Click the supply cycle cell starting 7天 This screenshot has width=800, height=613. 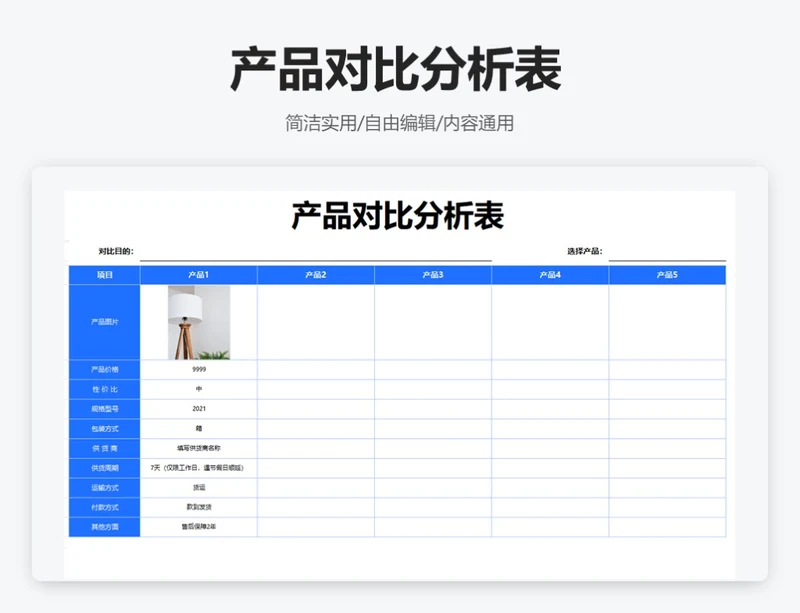199,468
